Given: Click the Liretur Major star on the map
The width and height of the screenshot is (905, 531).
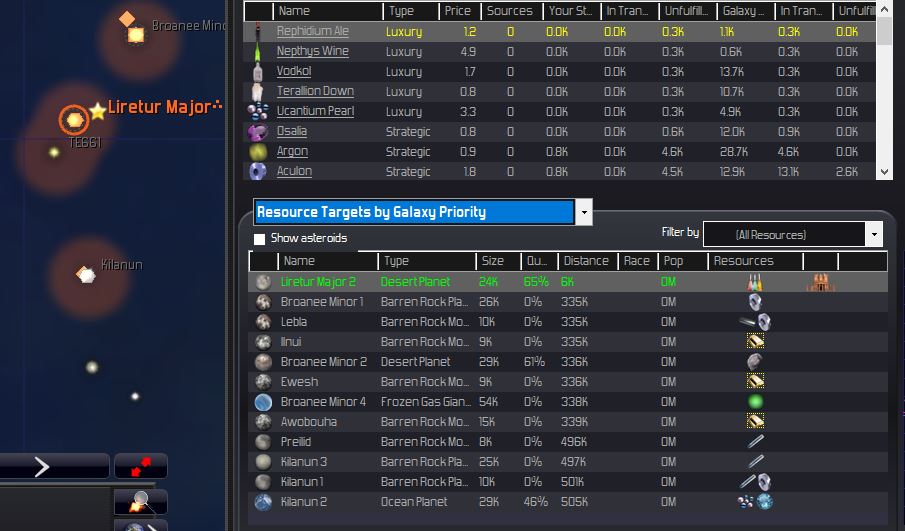Looking at the screenshot, I should [x=74, y=120].
